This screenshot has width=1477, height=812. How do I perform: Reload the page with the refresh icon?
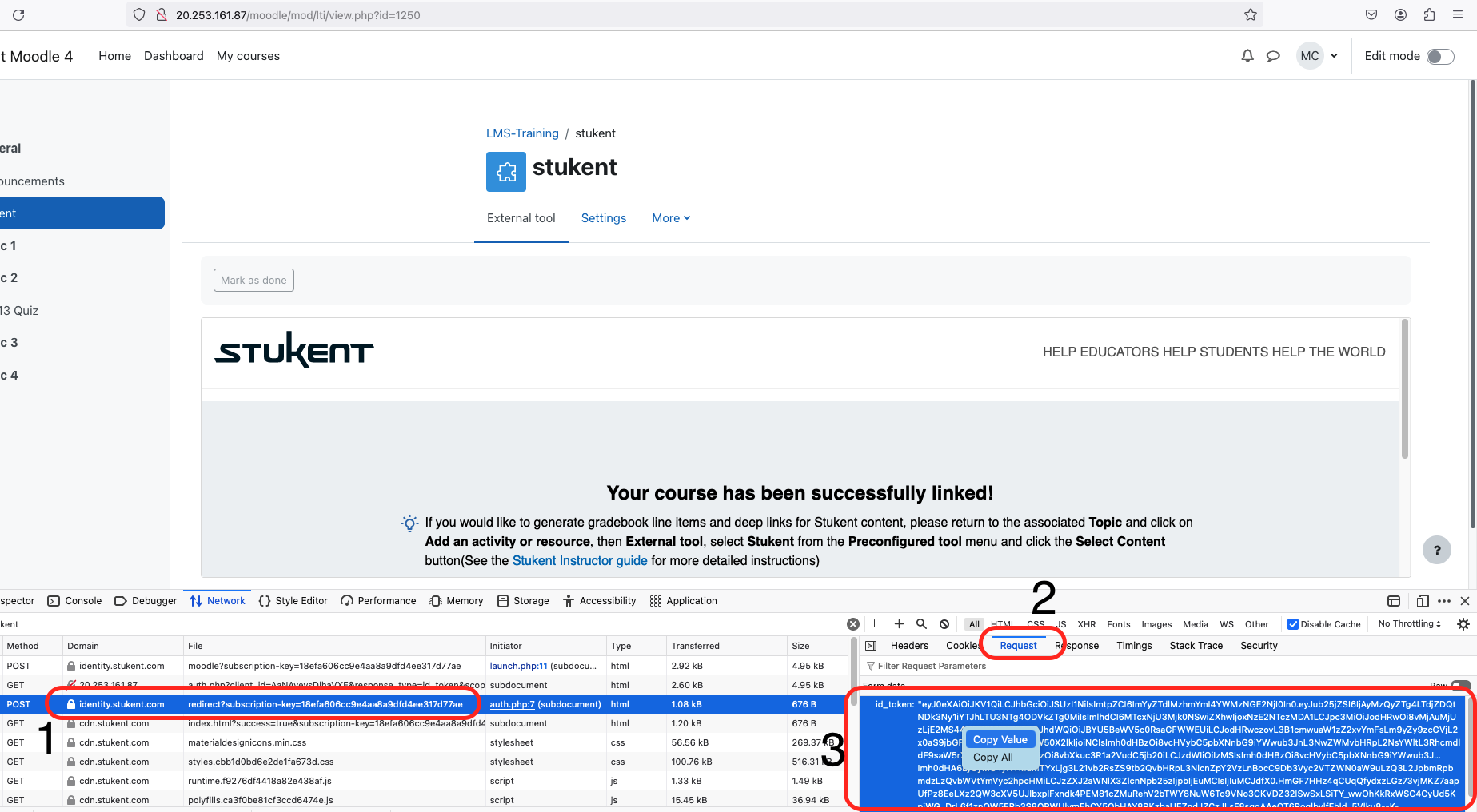tap(18, 14)
